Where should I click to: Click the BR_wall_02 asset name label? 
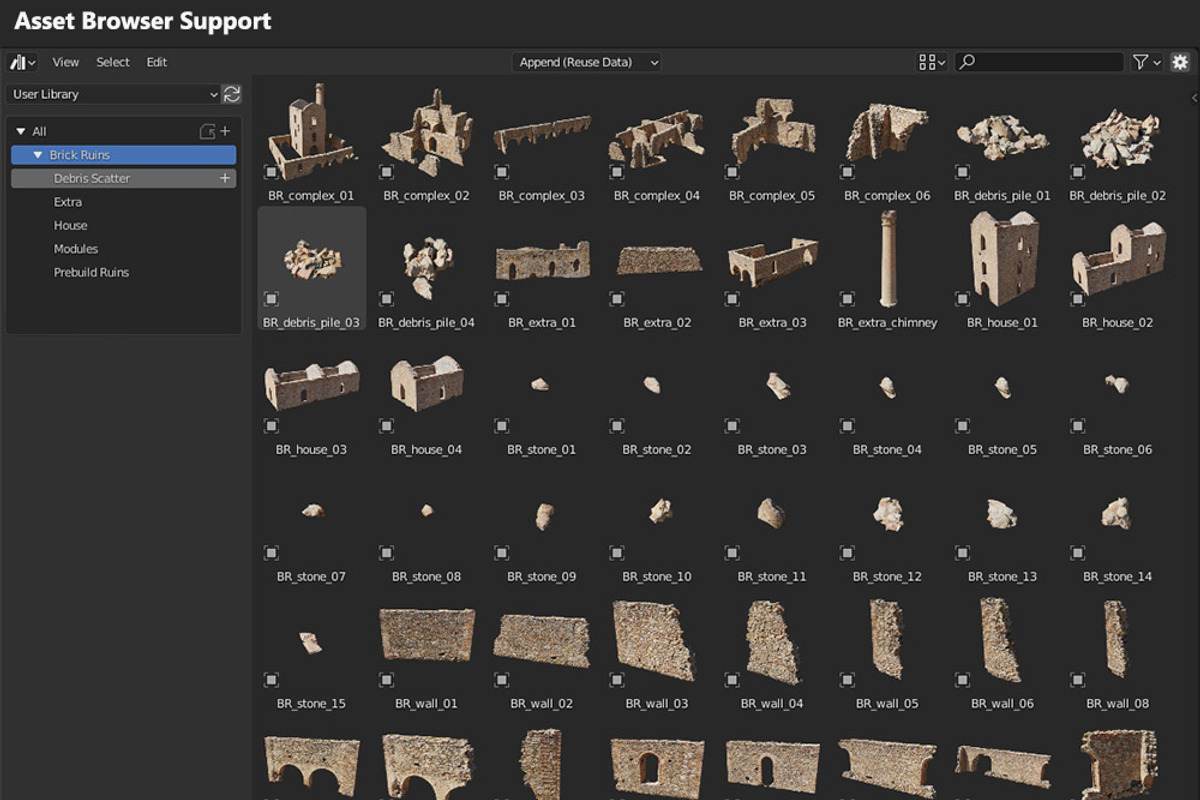point(542,704)
